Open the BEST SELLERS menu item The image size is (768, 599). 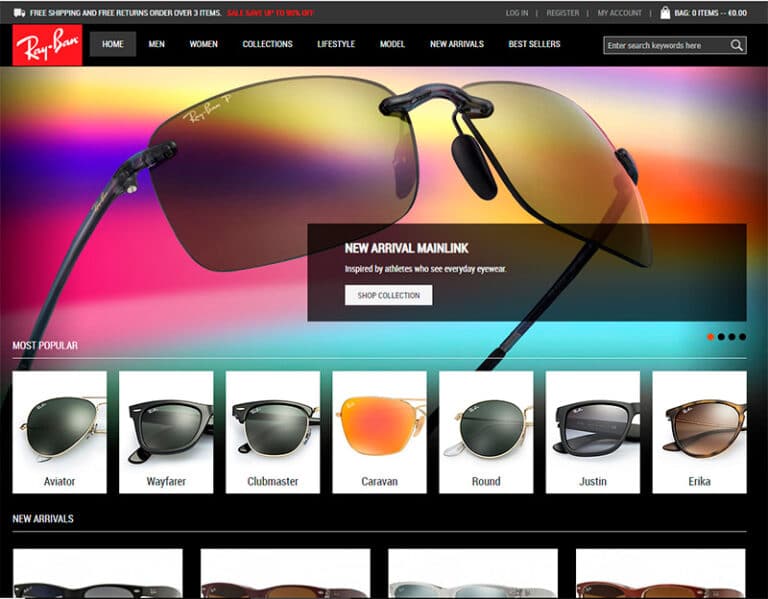[534, 44]
